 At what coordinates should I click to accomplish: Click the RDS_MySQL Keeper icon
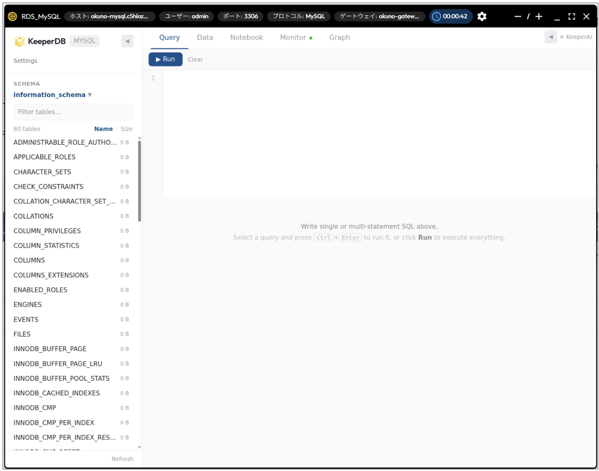coord(13,16)
